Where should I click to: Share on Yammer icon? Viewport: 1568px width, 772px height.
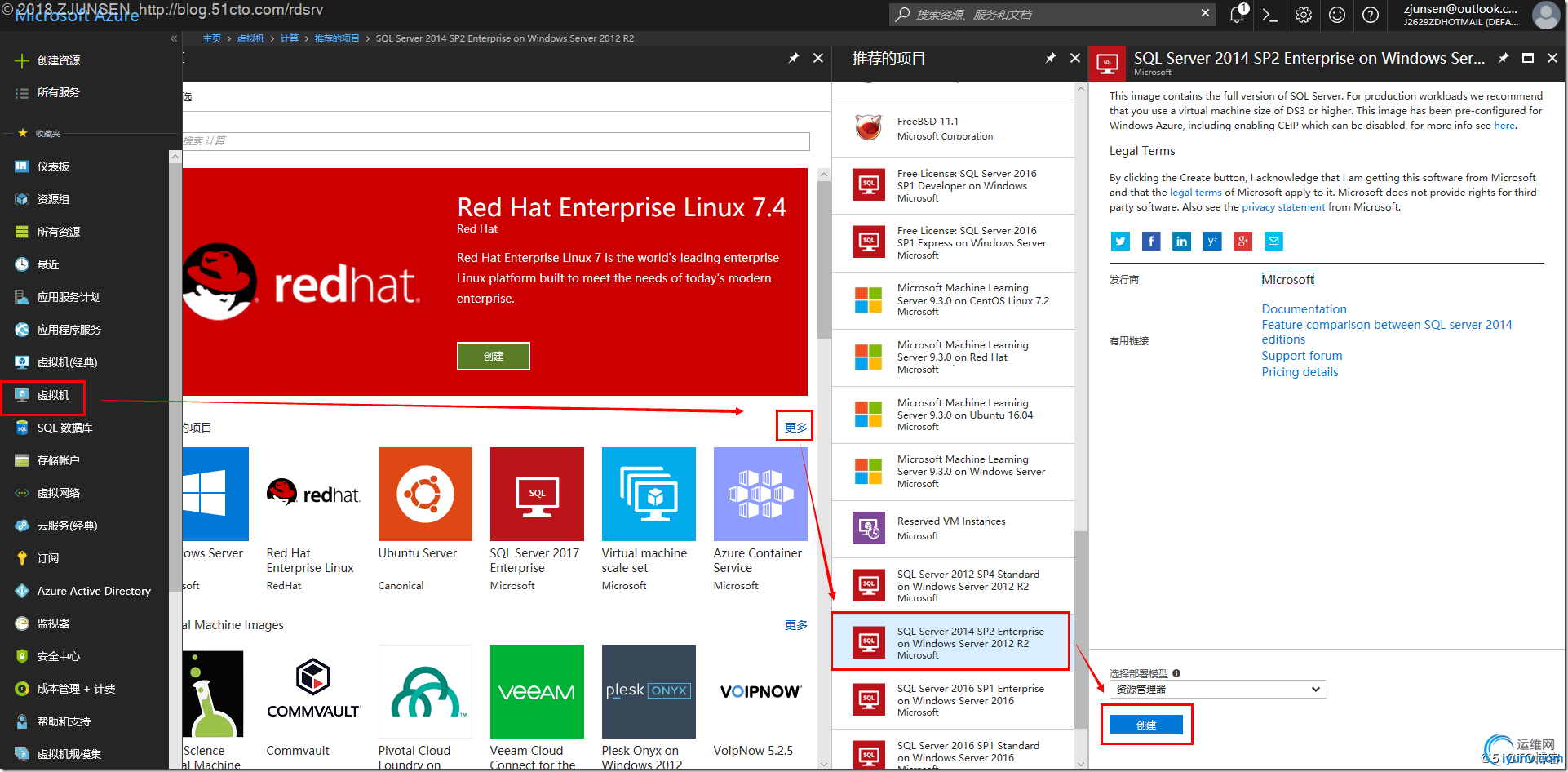pos(1212,241)
